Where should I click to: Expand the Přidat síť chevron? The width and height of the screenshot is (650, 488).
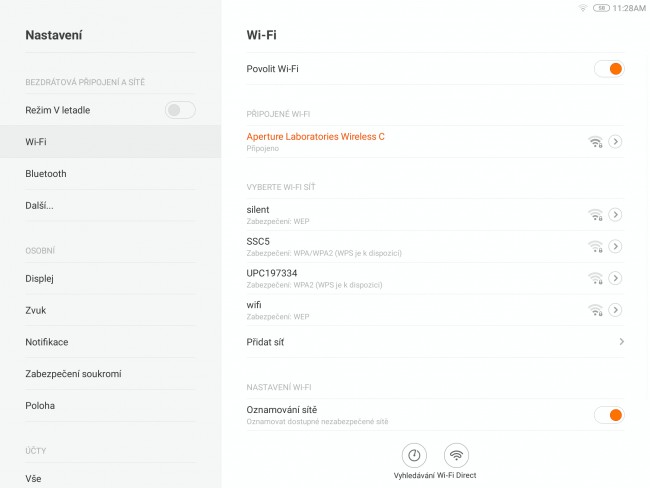click(621, 342)
